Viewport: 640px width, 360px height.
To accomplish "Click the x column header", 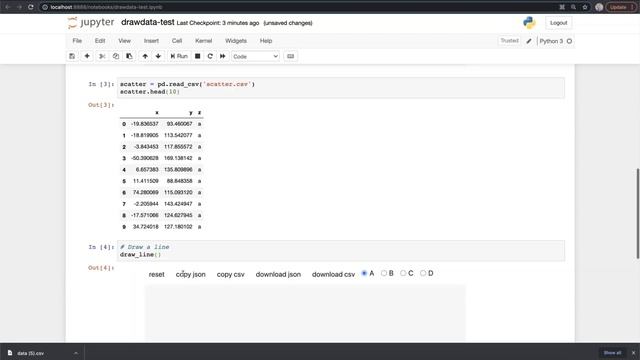I will (x=157, y=113).
